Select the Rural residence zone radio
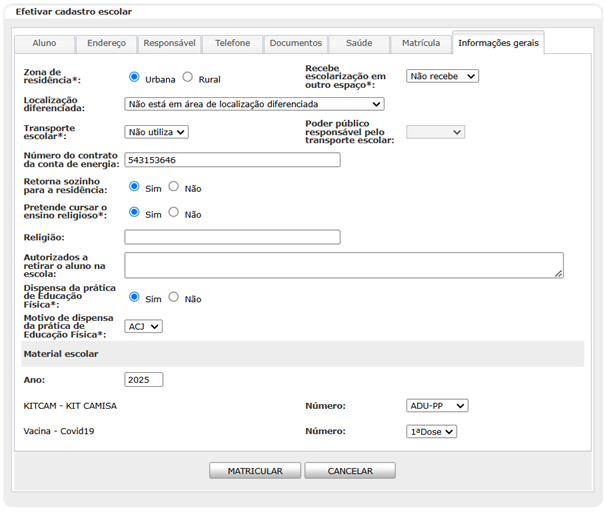 click(x=188, y=77)
